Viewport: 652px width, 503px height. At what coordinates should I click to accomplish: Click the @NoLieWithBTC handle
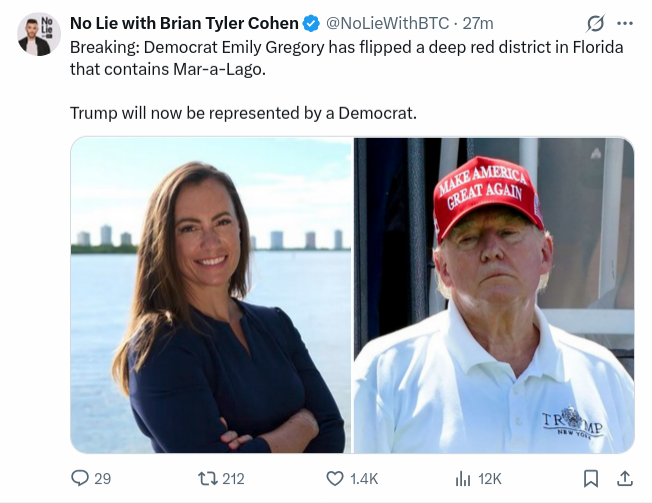point(386,23)
